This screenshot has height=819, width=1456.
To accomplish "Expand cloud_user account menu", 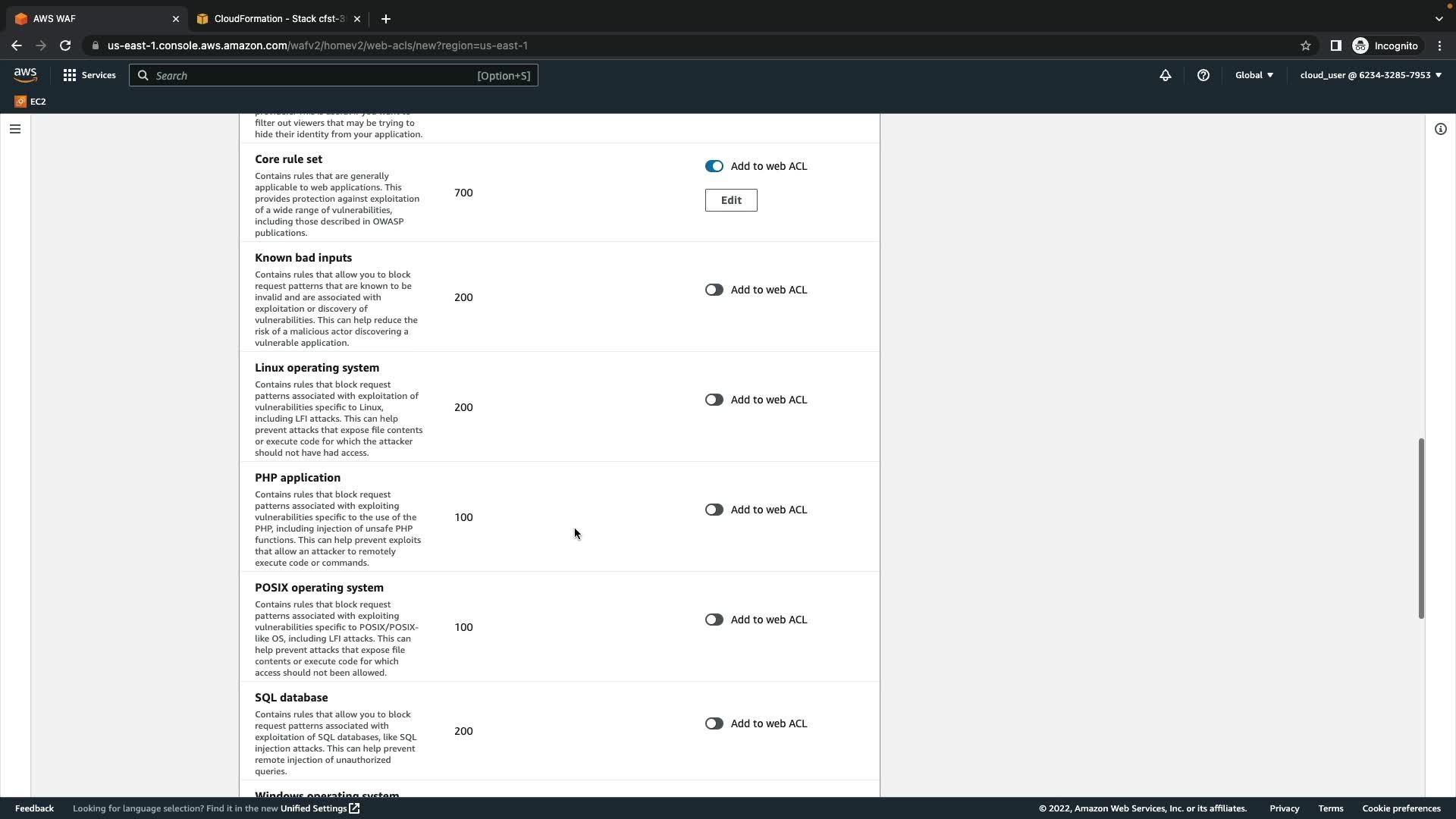I will point(1370,75).
